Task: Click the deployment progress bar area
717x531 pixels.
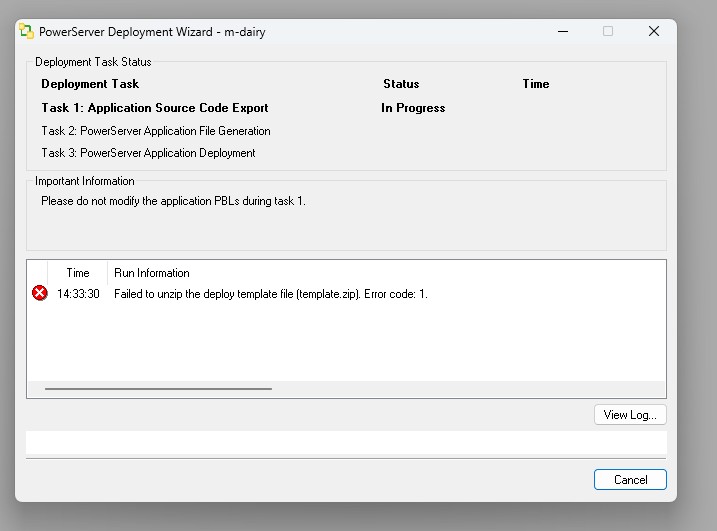Action: click(x=345, y=442)
